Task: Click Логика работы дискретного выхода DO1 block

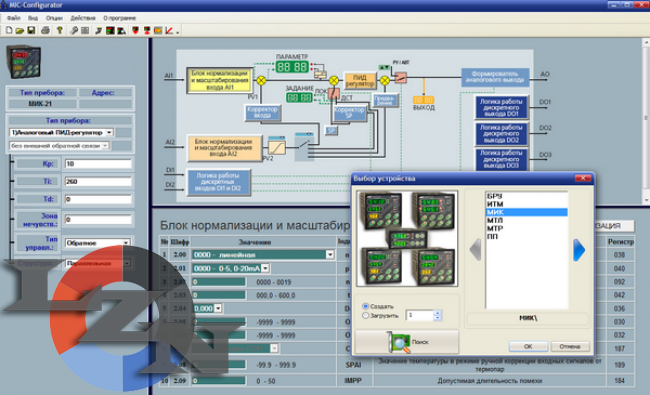Action: point(501,108)
